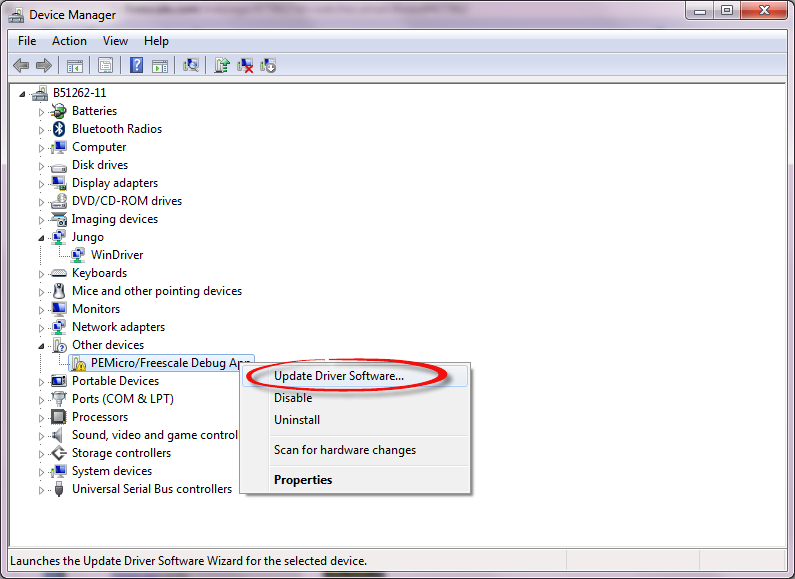Open the View menu
Image resolution: width=795 pixels, height=579 pixels.
(115, 41)
